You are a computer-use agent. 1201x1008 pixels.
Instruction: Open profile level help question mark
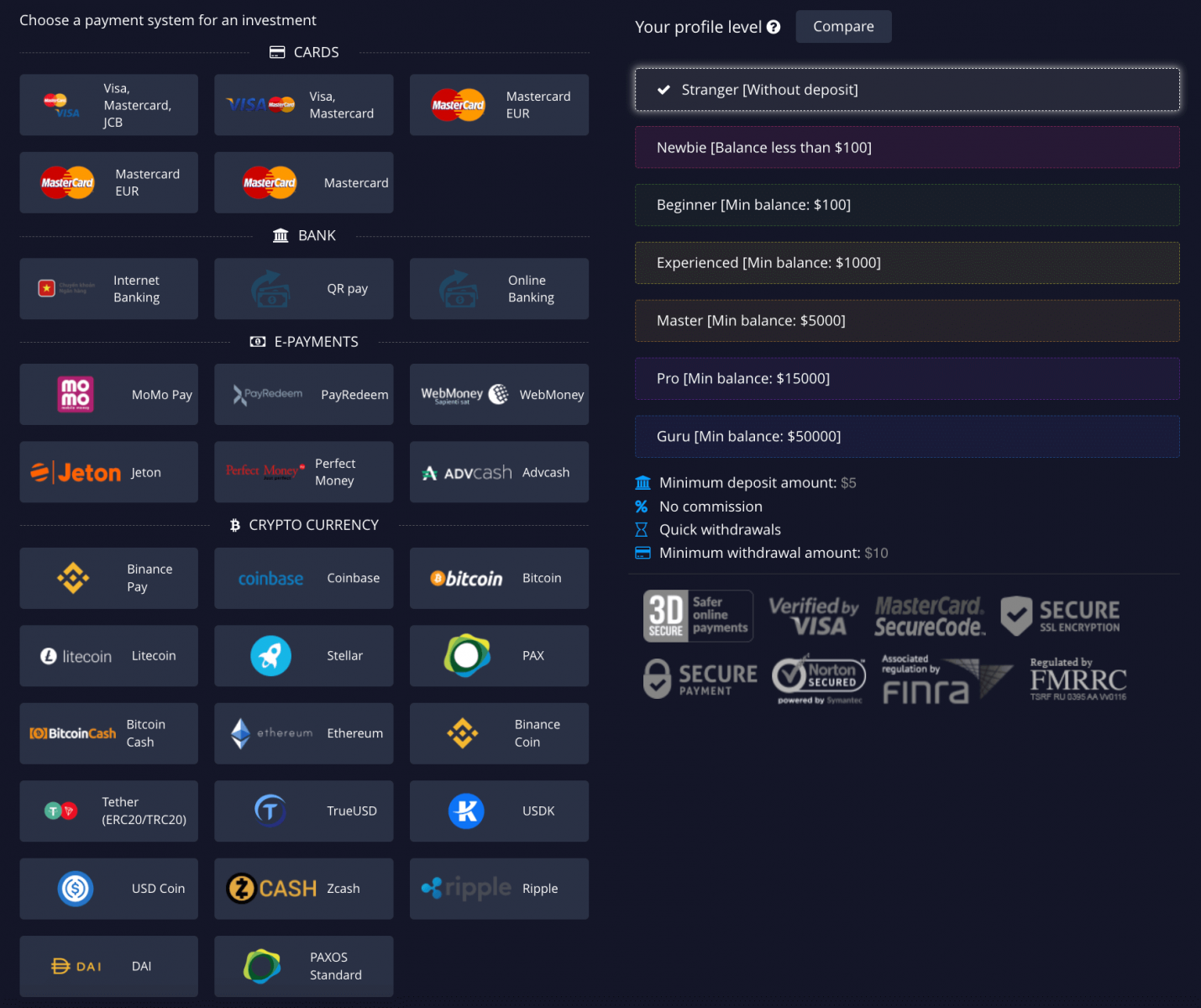point(774,27)
